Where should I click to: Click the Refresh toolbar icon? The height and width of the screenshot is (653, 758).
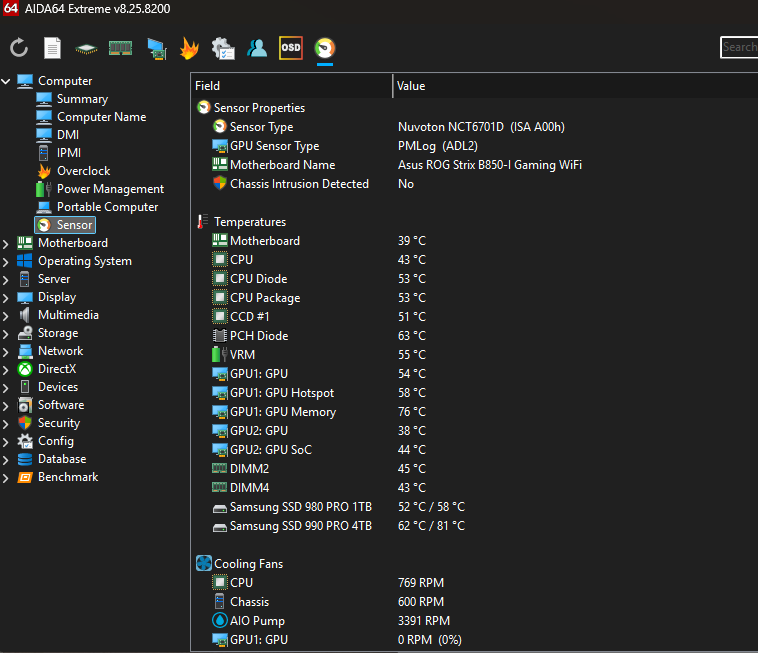point(19,47)
